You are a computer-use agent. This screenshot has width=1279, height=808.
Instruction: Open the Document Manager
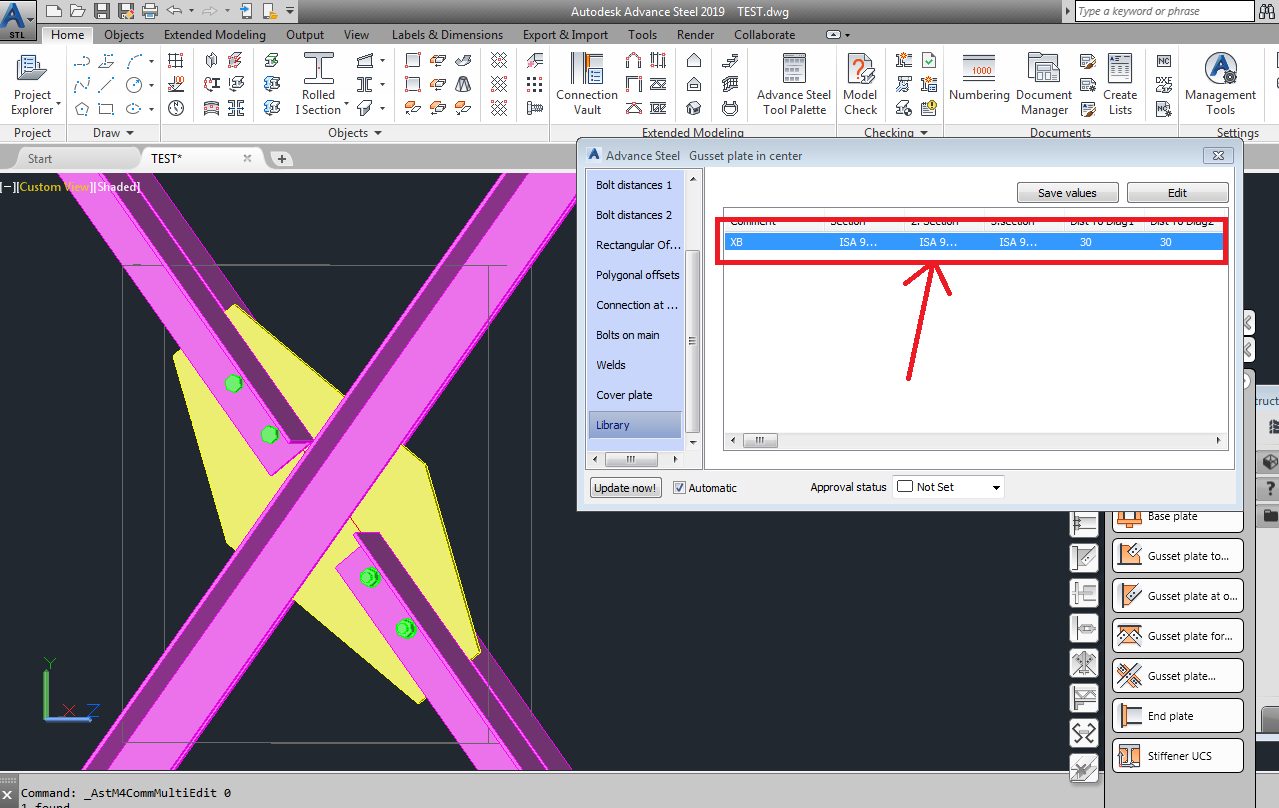point(1044,84)
